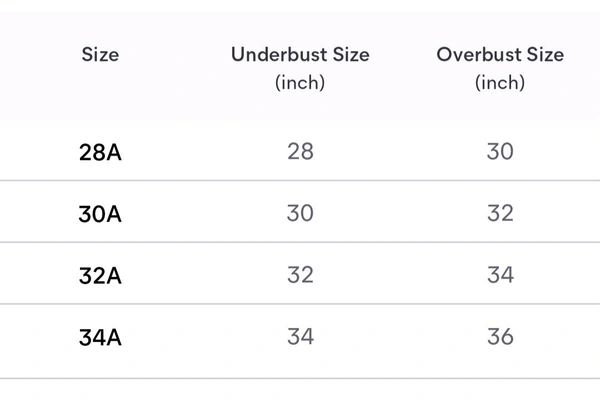The width and height of the screenshot is (600, 407).
Task: Click overbust value 32 in 30A row
Action: 500,213
